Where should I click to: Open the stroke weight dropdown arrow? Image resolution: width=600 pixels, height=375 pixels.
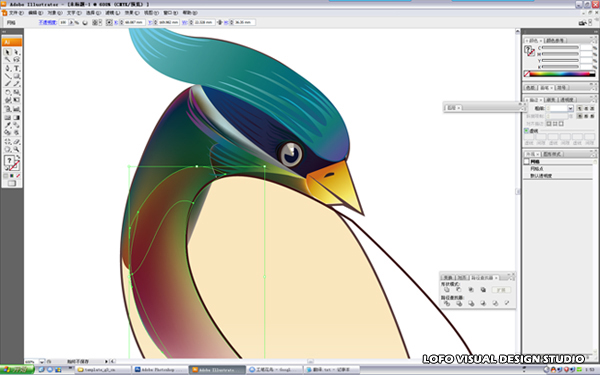pos(570,109)
